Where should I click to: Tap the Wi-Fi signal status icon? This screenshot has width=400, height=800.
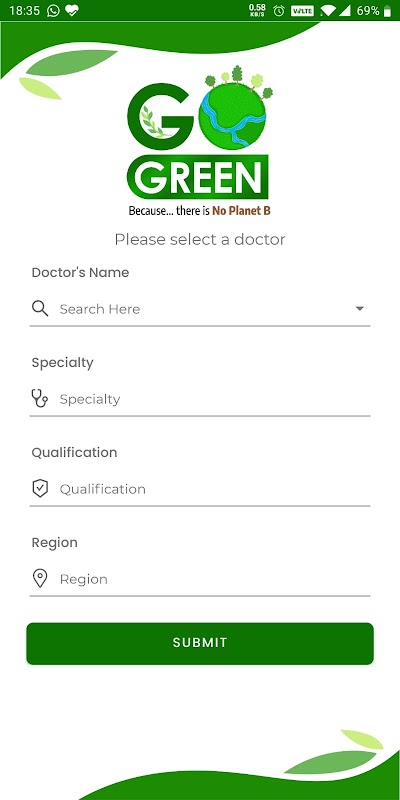pyautogui.click(x=328, y=11)
